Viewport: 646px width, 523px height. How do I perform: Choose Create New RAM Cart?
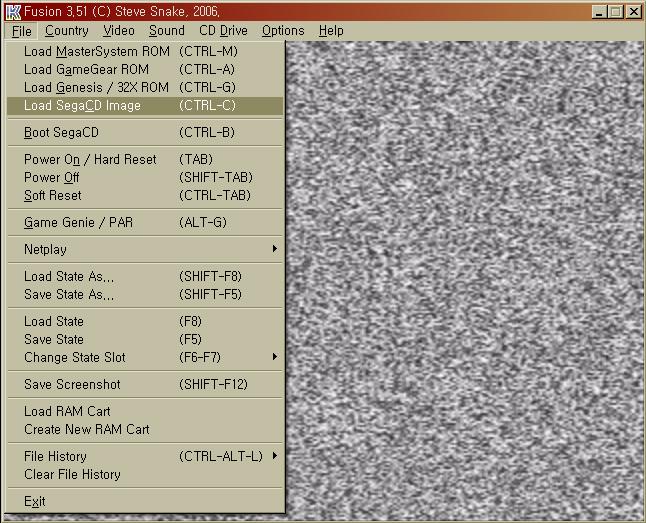point(145,429)
